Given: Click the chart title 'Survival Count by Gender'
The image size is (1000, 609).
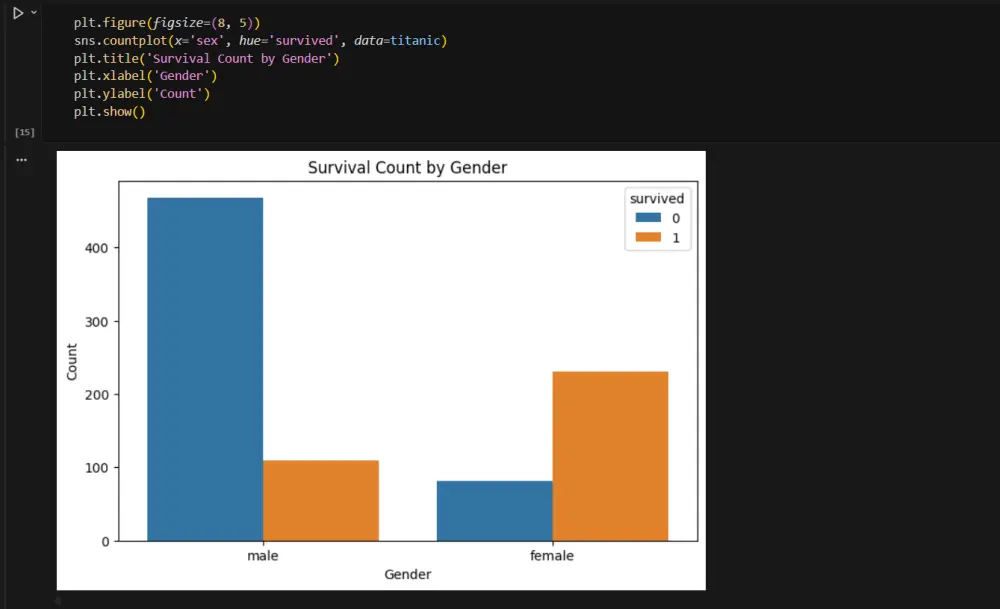Looking at the screenshot, I should (407, 167).
